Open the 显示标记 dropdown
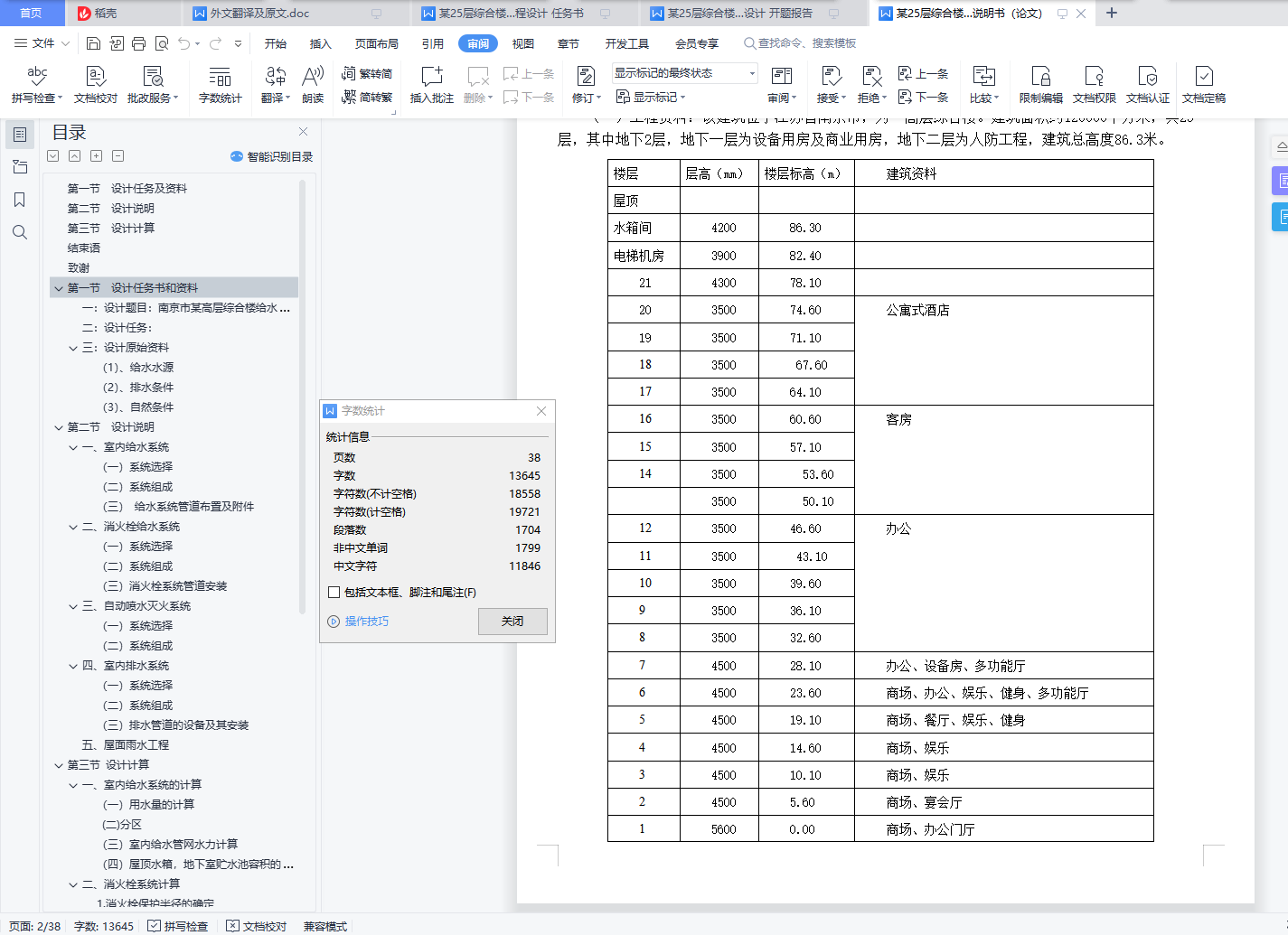Image resolution: width=1288 pixels, height=935 pixels. 651,97
